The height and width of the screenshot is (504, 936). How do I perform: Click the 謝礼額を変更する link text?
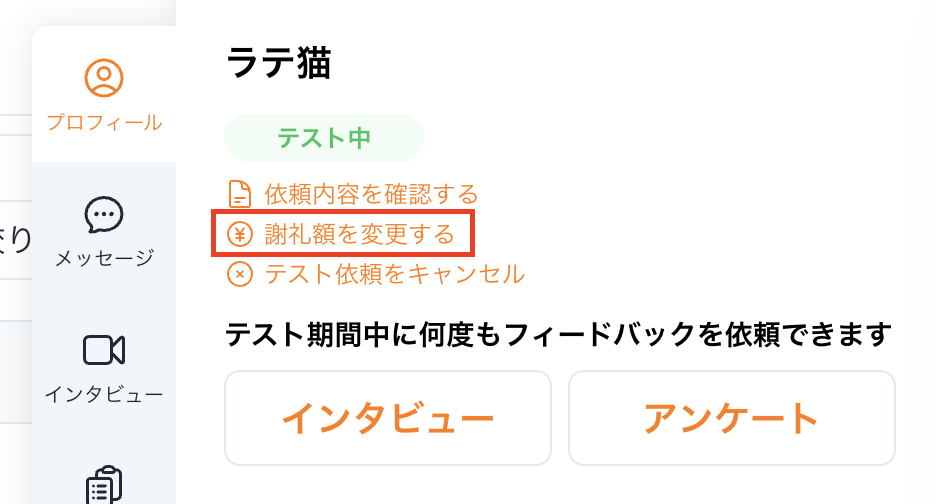pyautogui.click(x=359, y=235)
